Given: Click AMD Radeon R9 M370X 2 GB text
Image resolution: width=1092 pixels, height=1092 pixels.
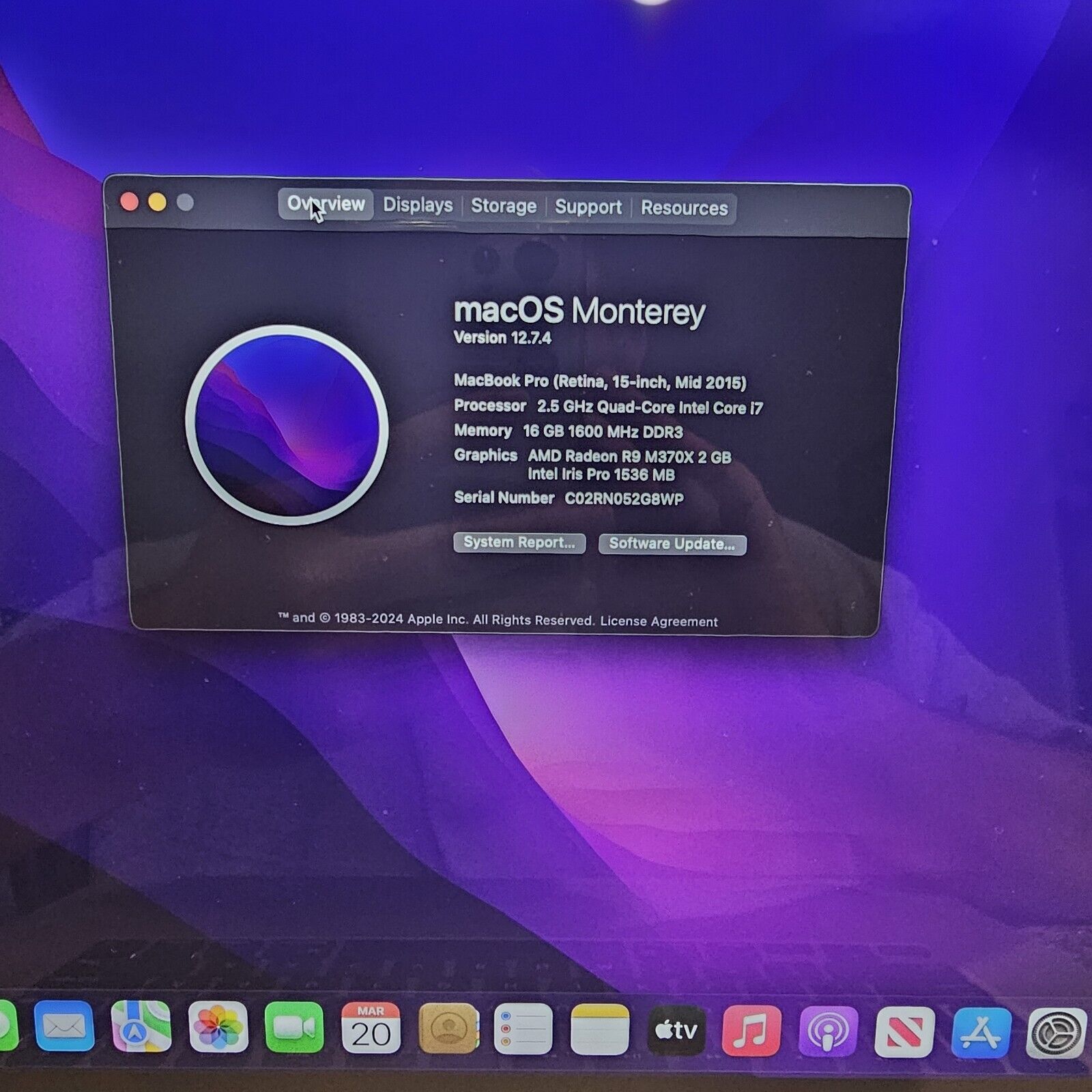Looking at the screenshot, I should pos(629,457).
